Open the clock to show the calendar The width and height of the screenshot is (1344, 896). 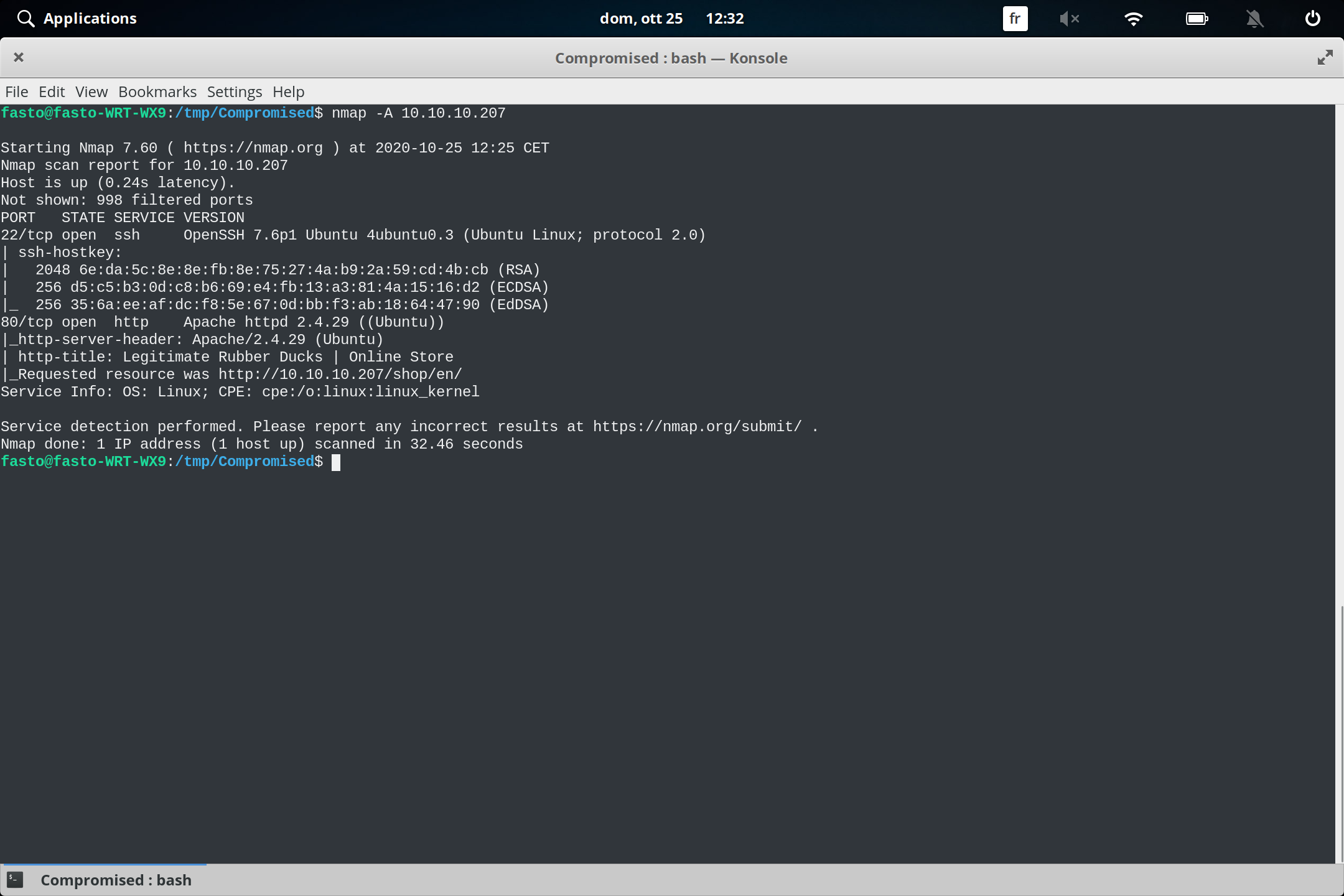pyautogui.click(x=726, y=18)
